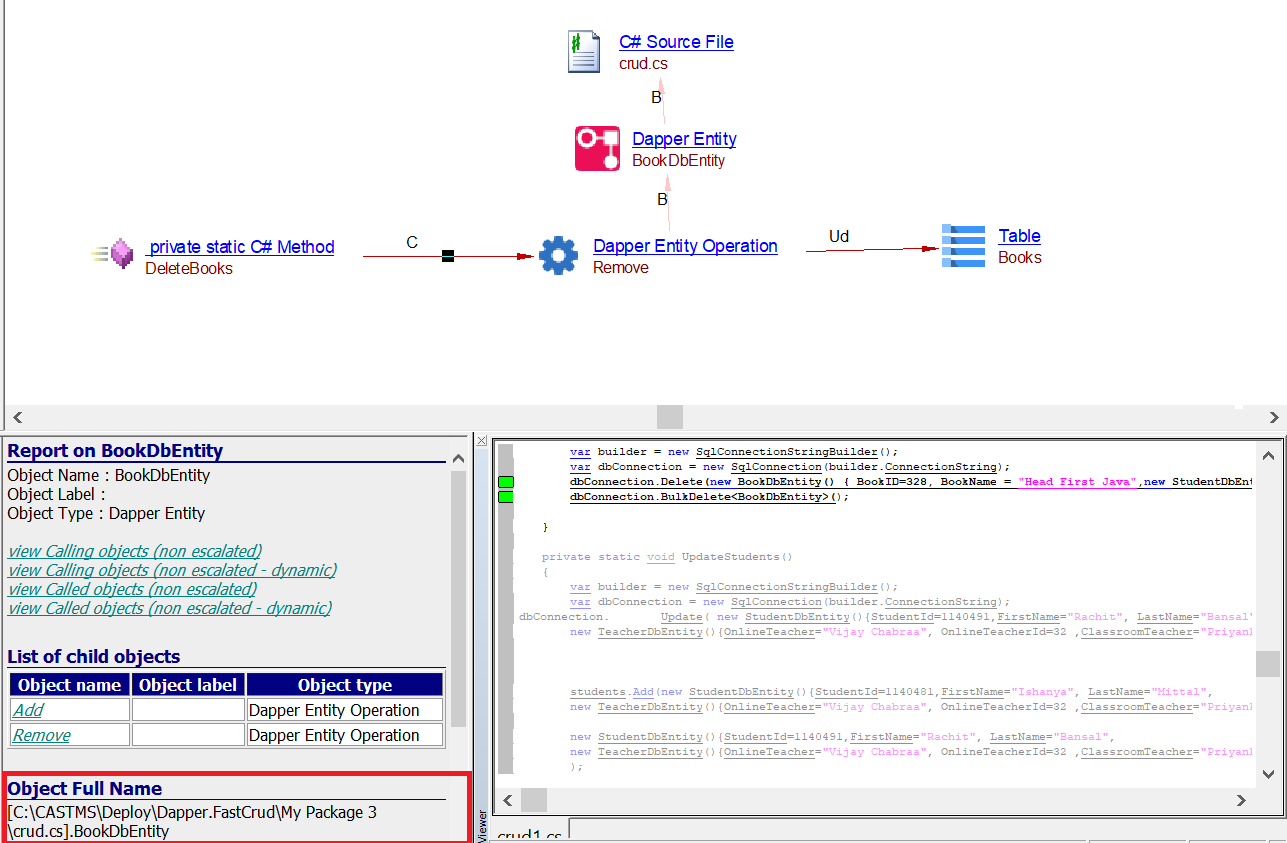Screen dimensions: 1287x843
Task: Open the C# Source File link
Action: point(676,42)
